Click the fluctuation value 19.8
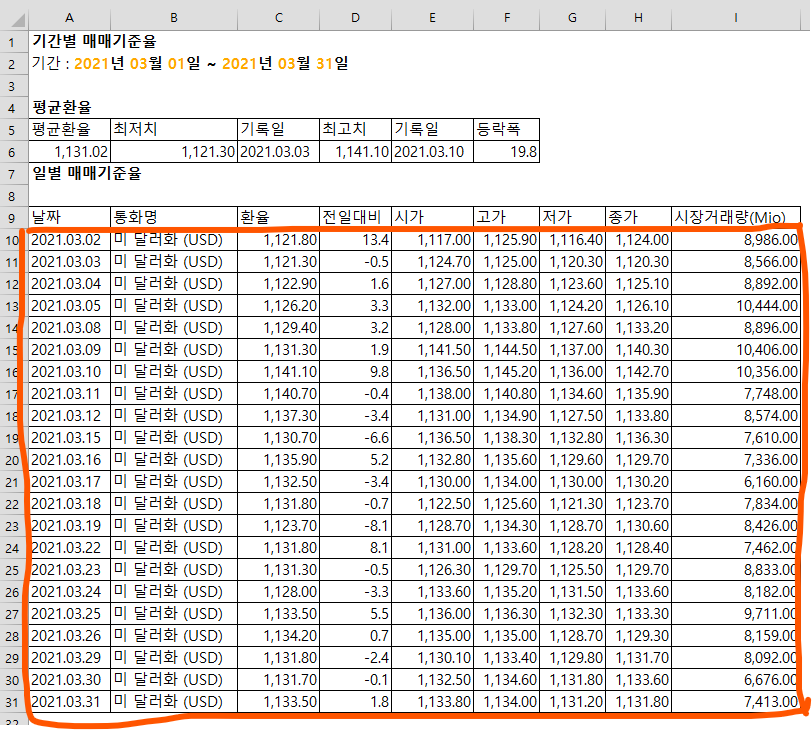This screenshot has height=731, width=812. [x=506, y=152]
